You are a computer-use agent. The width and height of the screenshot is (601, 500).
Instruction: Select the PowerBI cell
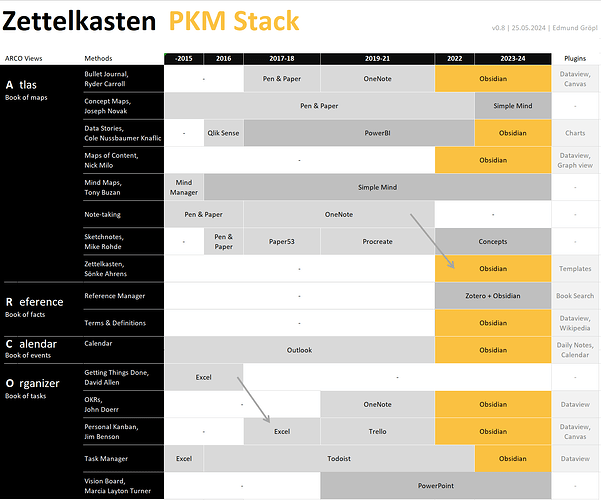click(x=377, y=132)
